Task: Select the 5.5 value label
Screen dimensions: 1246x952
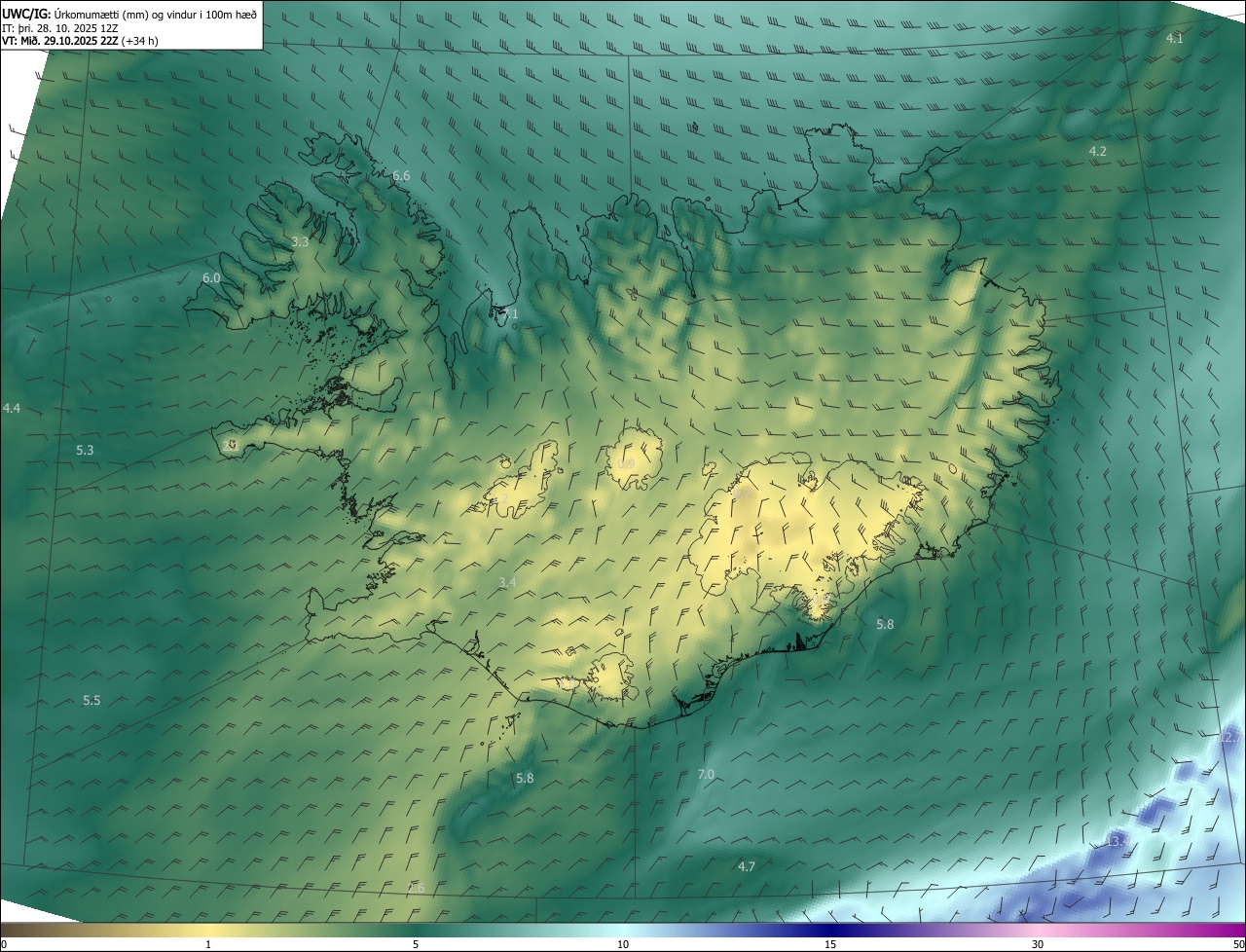Action: 92,700
